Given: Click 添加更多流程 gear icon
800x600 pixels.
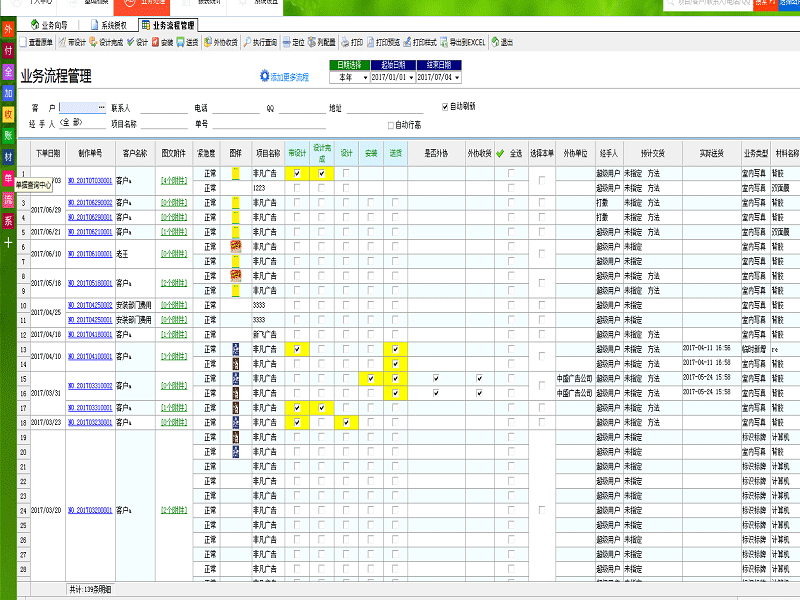Looking at the screenshot, I should tap(265, 76).
